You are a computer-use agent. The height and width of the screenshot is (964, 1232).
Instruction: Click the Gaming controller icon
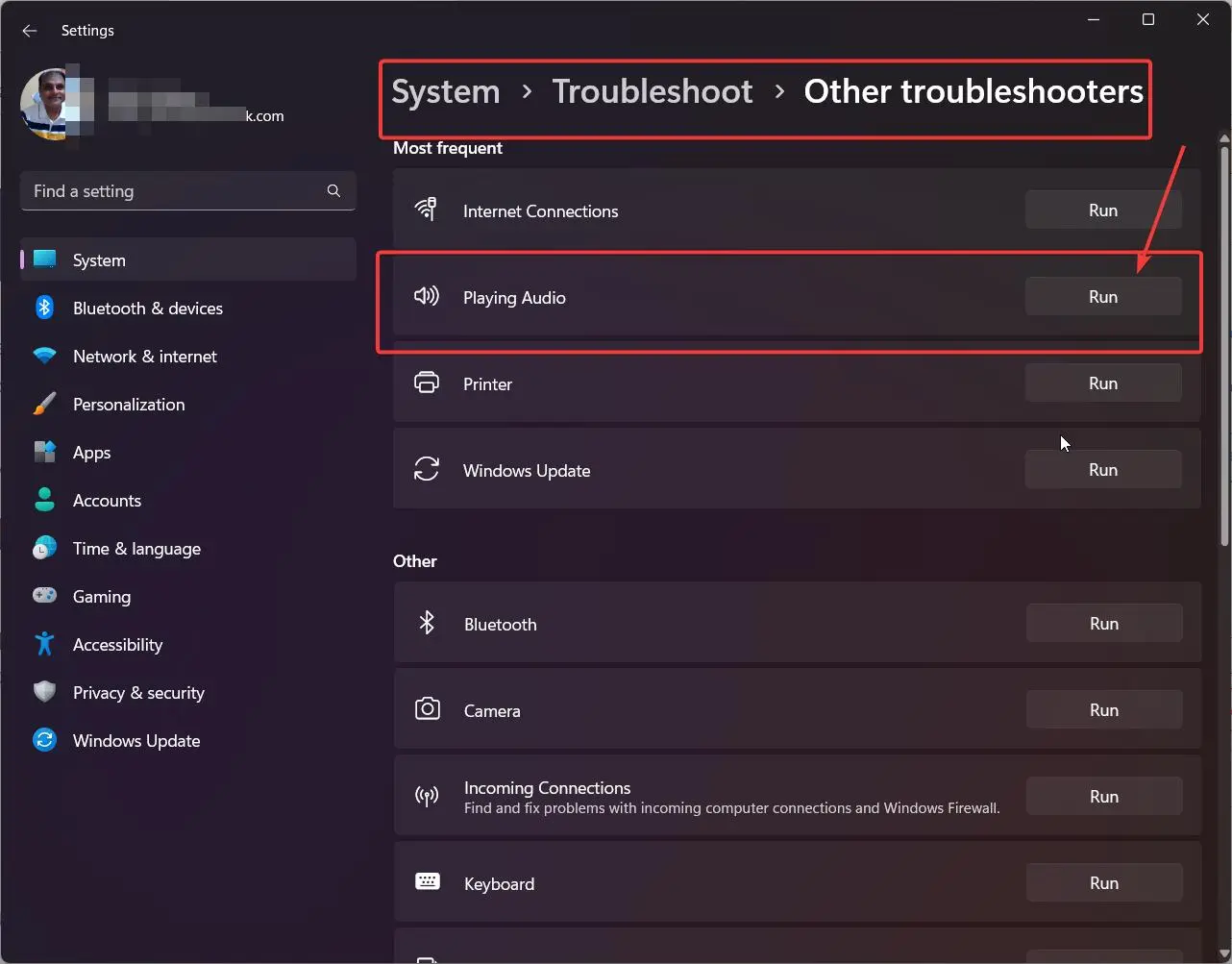[x=45, y=596]
